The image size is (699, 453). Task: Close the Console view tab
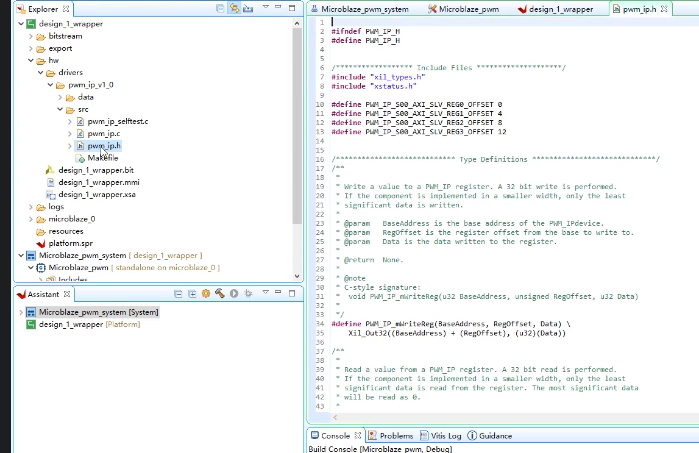click(358, 436)
